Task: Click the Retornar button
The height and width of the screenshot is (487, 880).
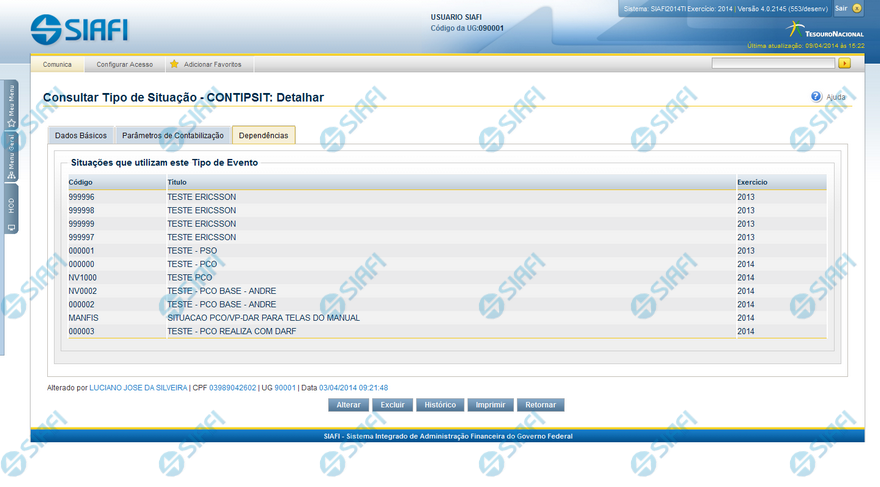Action: 541,405
